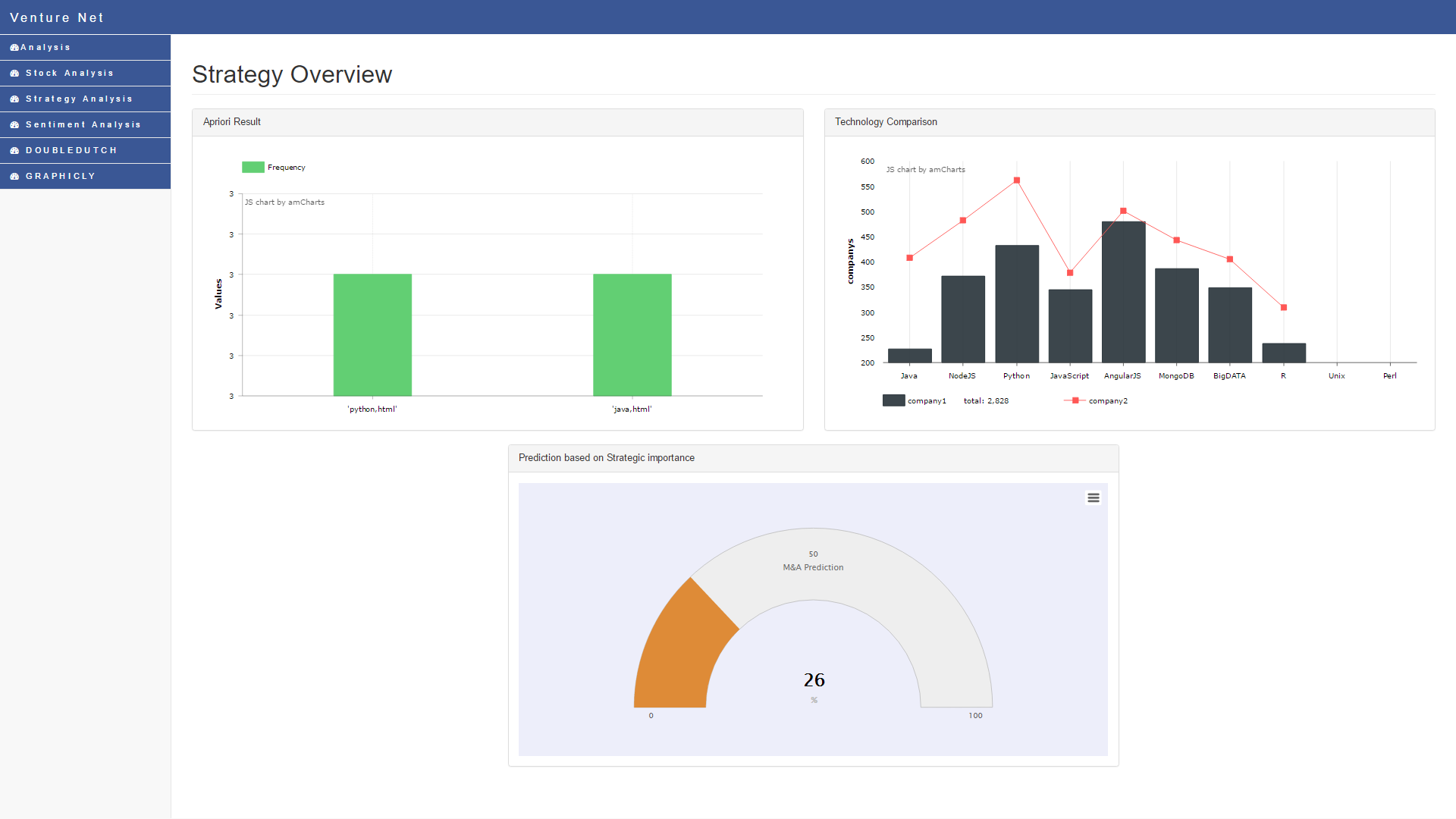
Task: Open the Stock Analysis menu item
Action: [x=69, y=74]
